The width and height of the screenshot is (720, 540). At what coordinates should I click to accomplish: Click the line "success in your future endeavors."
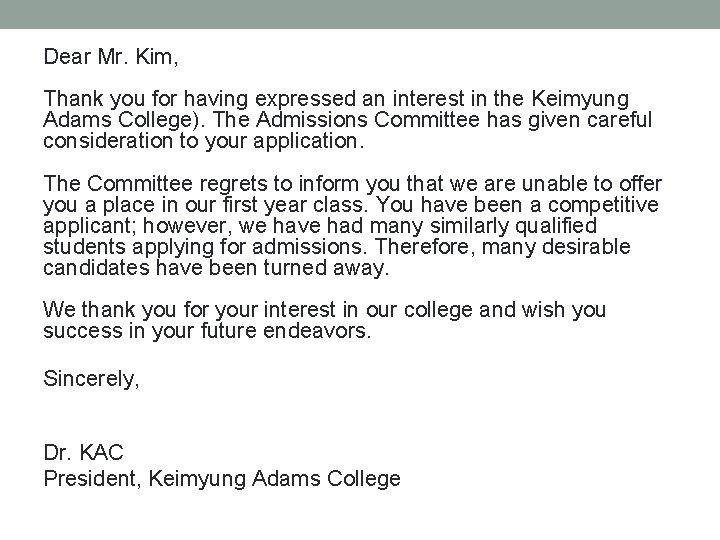click(x=208, y=332)
